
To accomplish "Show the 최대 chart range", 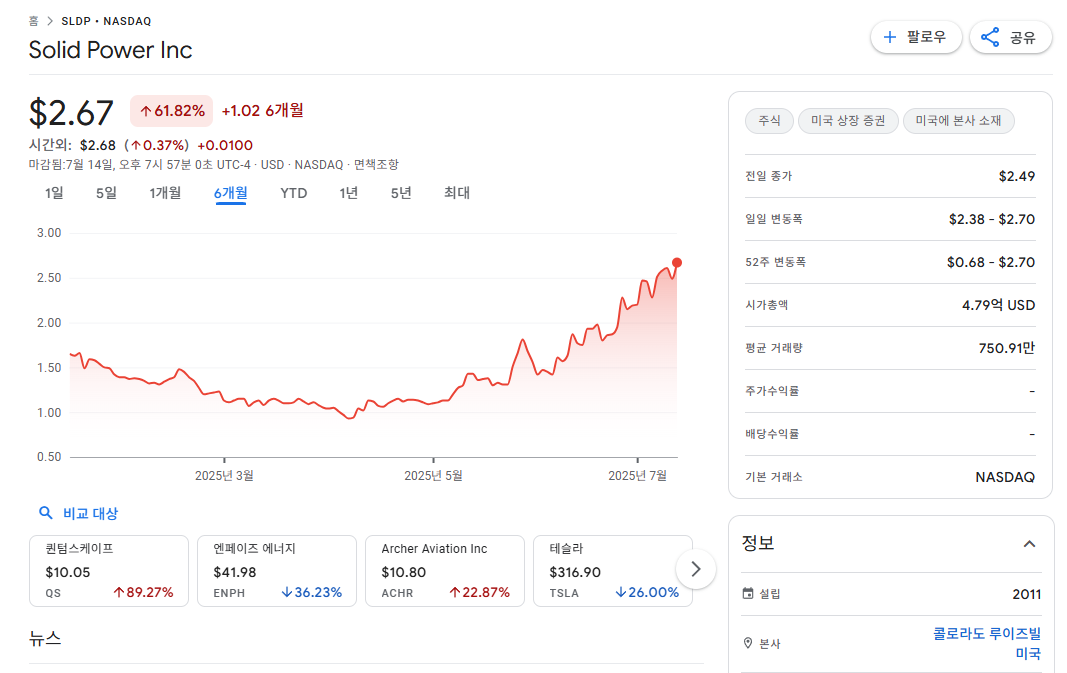I will coord(457,193).
